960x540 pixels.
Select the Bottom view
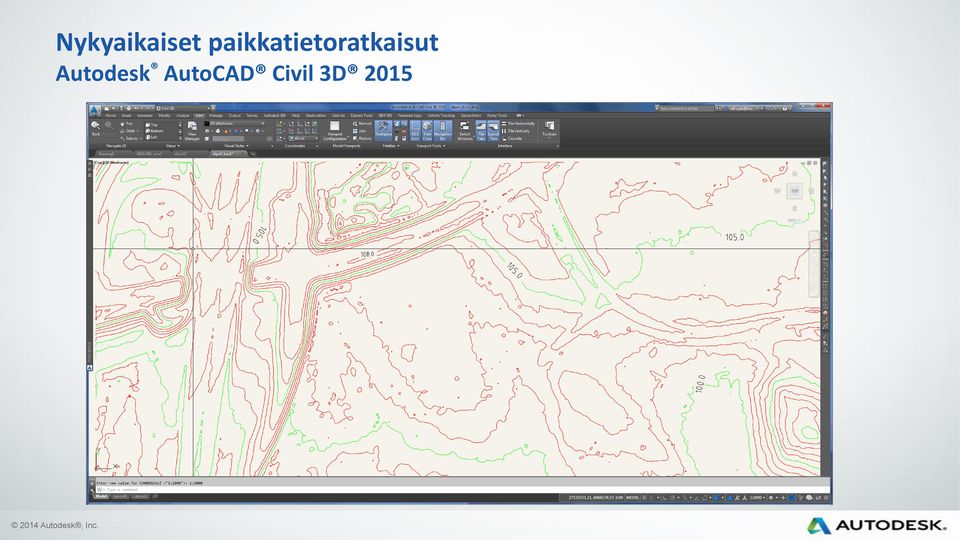[x=154, y=131]
